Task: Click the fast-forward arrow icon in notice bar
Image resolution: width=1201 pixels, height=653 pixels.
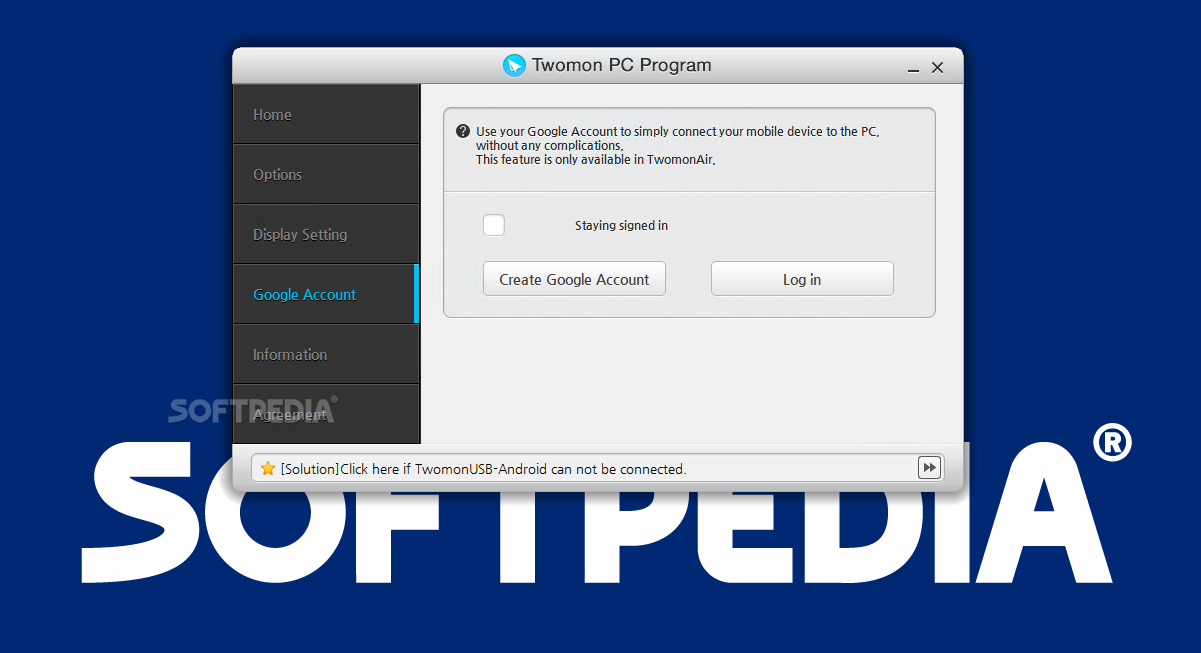Action: coord(929,468)
